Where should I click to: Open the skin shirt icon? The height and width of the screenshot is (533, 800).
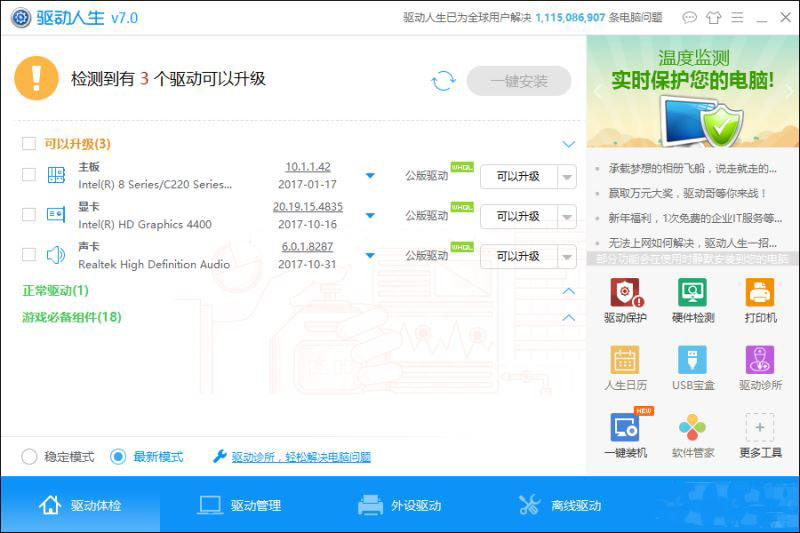point(713,18)
